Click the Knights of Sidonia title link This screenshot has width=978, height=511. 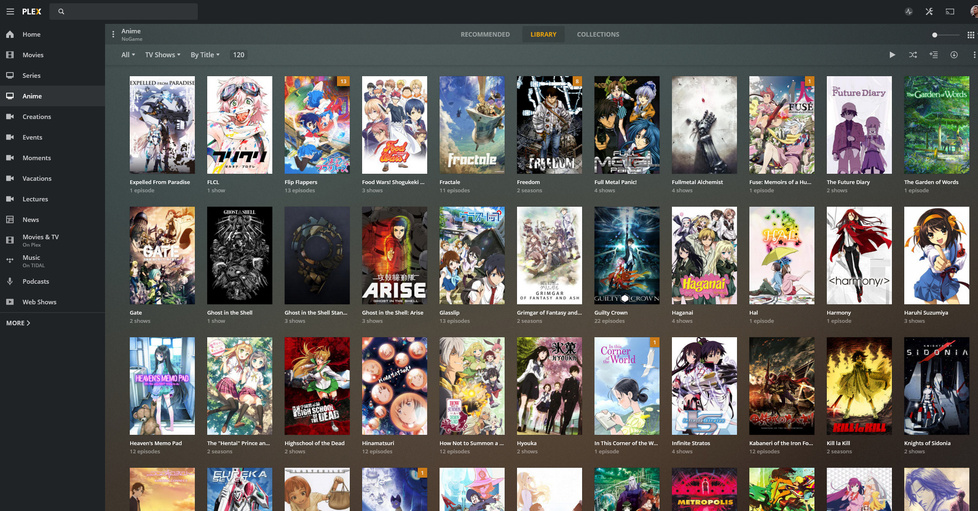click(x=927, y=443)
